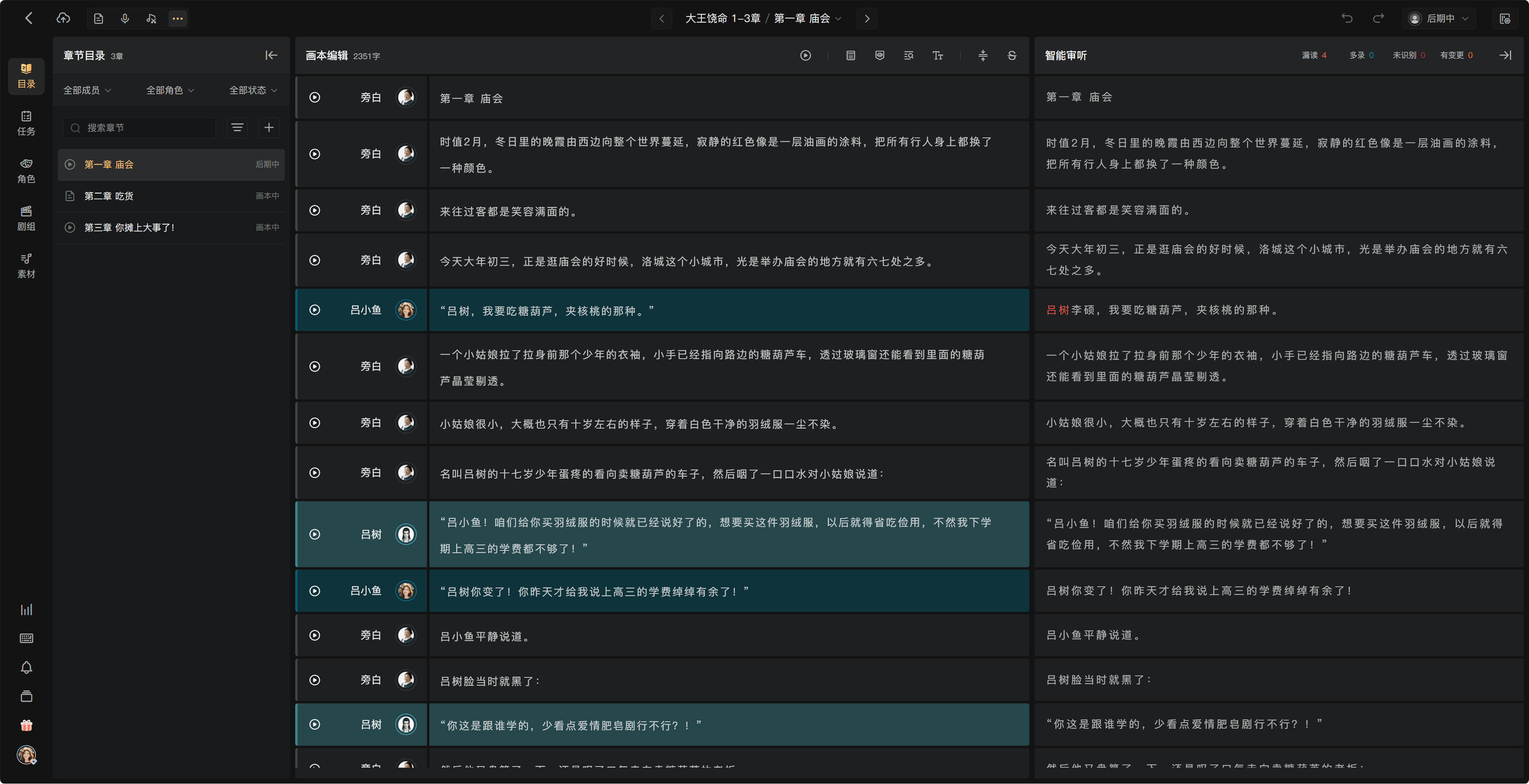Click the undo arrow icon
1529x784 pixels.
pos(1347,18)
